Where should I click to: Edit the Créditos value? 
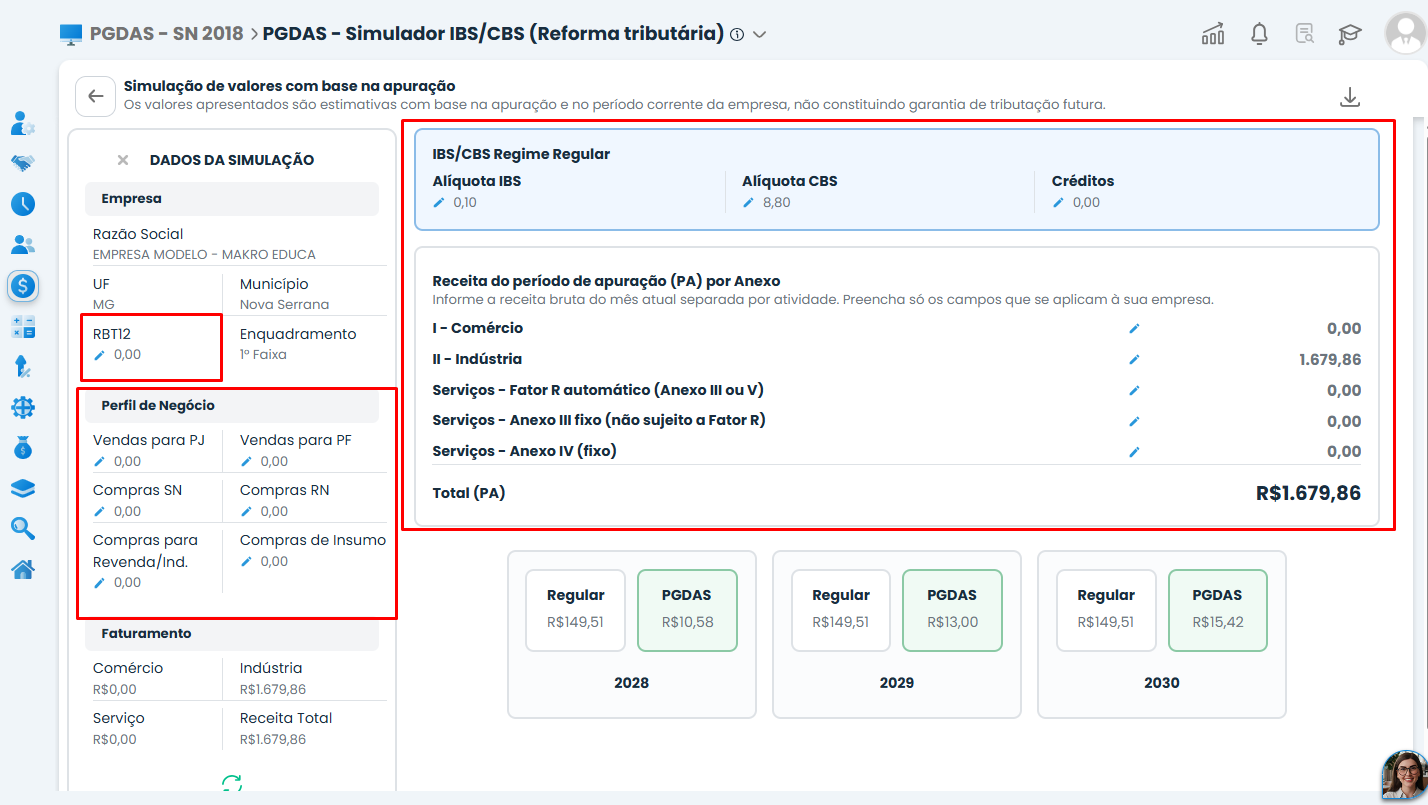point(1058,202)
